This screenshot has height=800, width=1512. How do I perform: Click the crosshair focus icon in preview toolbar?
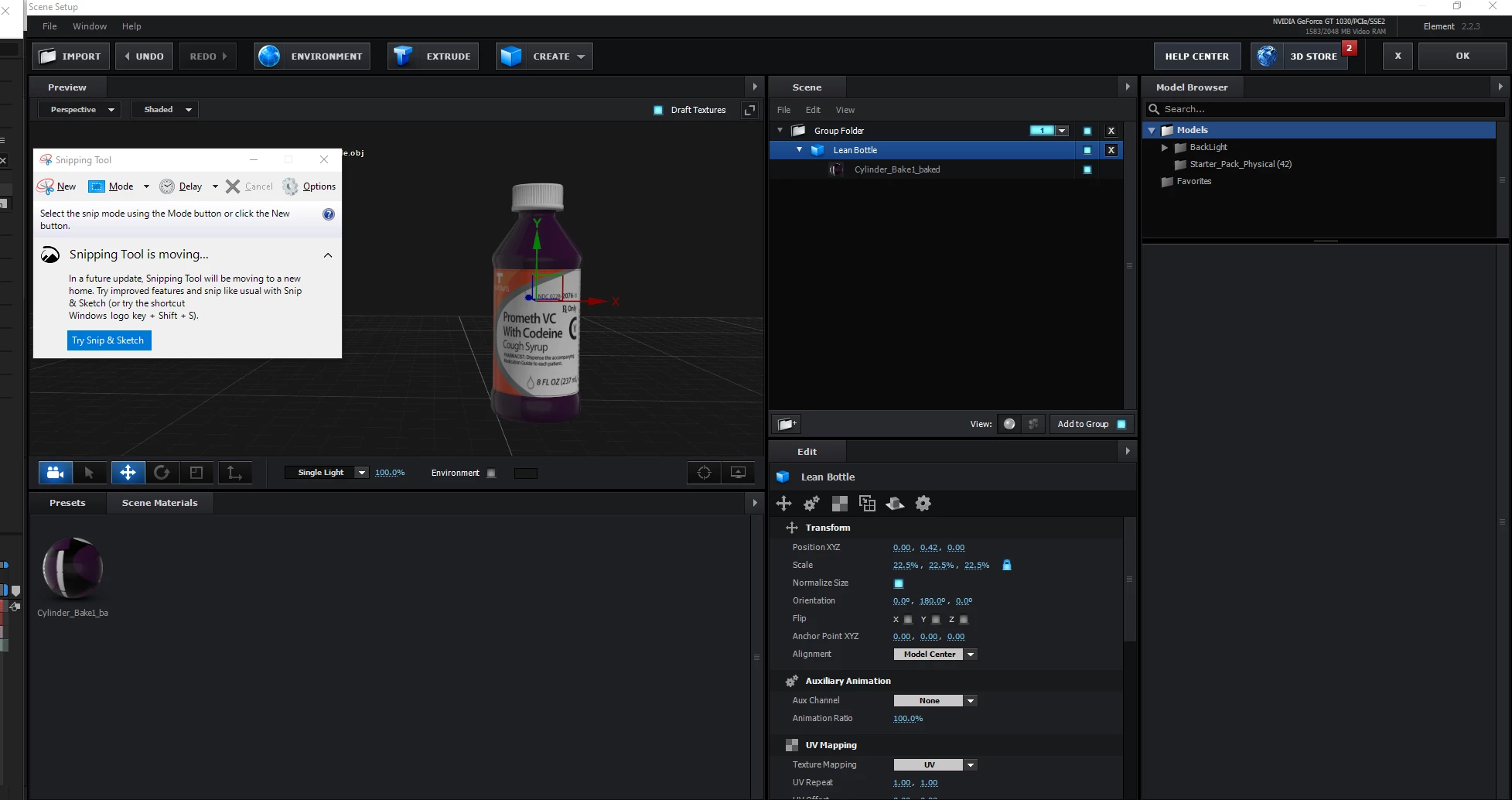tap(704, 472)
